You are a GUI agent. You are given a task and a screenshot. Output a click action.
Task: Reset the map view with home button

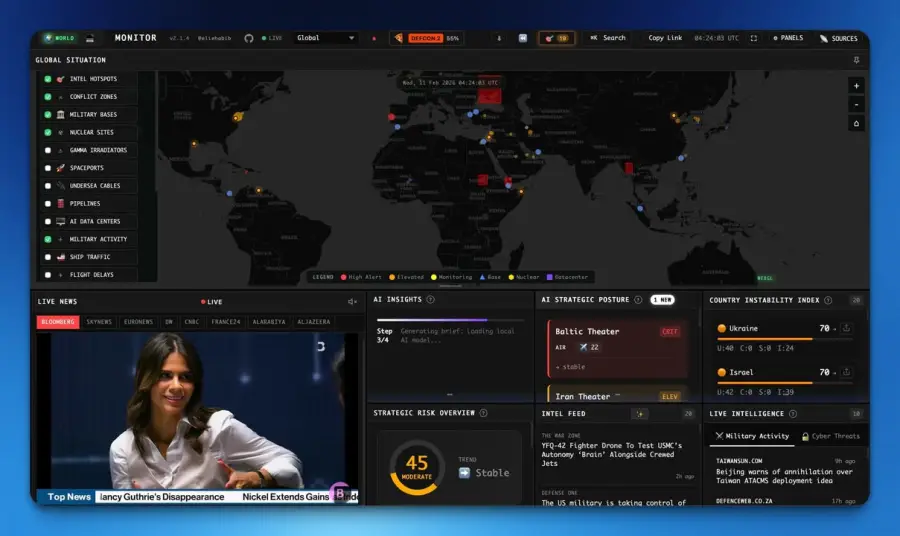click(x=856, y=123)
